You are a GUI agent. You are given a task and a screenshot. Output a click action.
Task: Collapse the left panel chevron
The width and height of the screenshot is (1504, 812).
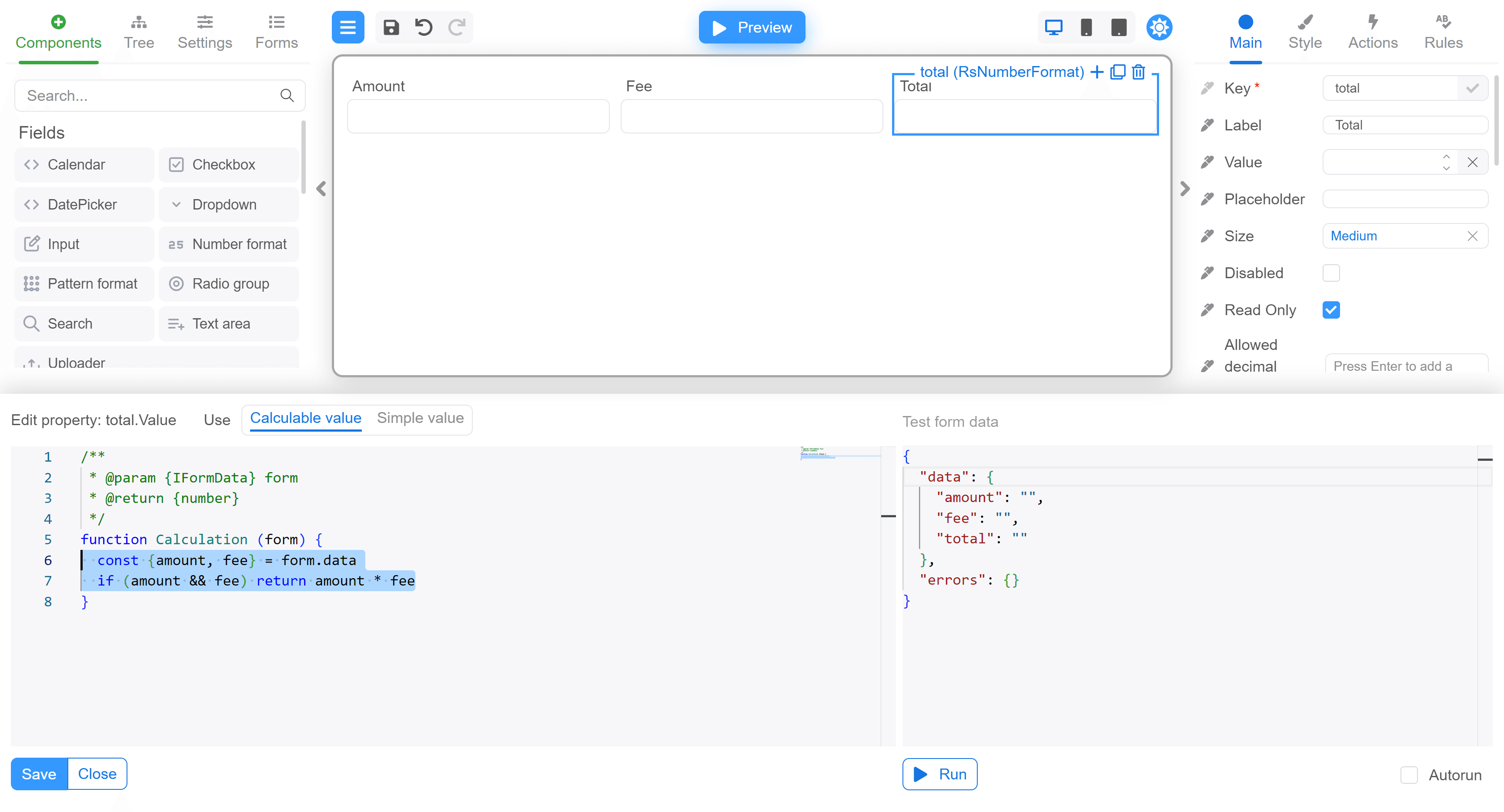coord(321,188)
